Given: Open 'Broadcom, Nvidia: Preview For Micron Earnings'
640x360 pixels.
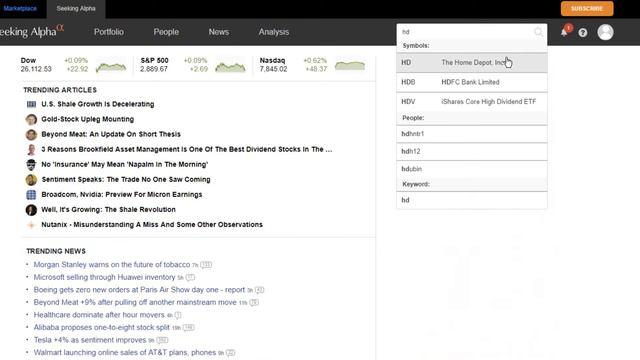Looking at the screenshot, I should tap(122, 195).
